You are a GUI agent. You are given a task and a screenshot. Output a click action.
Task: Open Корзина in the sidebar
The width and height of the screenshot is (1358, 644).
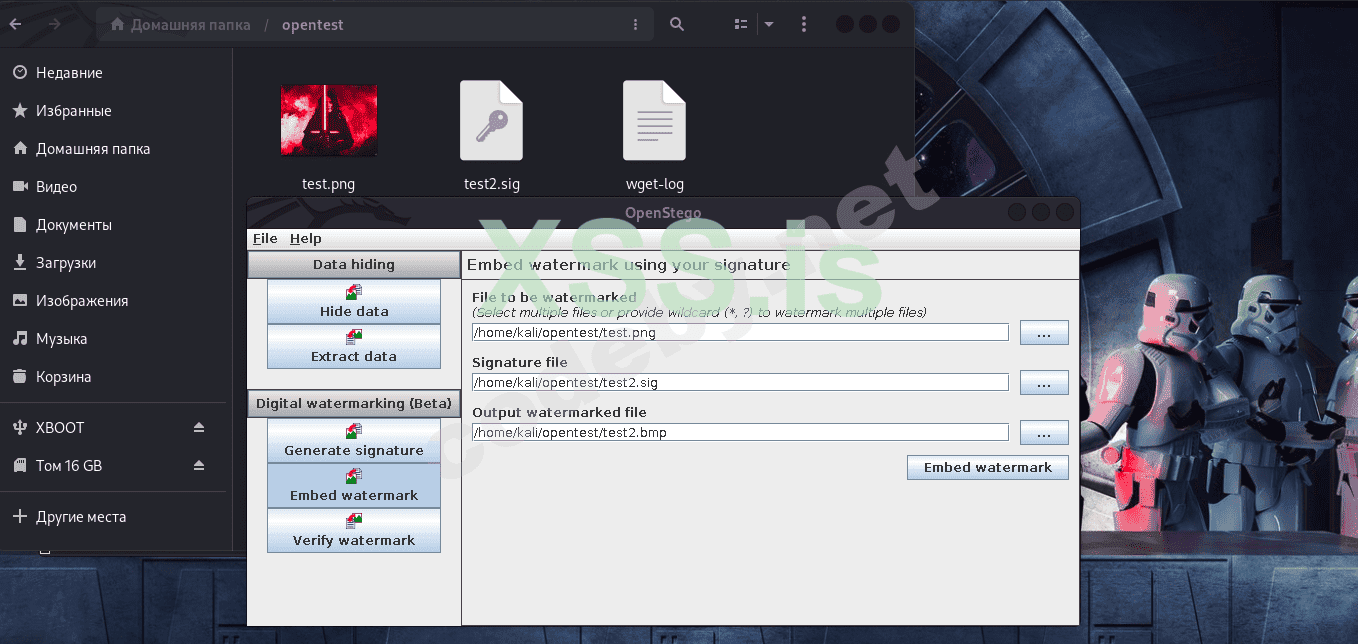(x=116, y=377)
